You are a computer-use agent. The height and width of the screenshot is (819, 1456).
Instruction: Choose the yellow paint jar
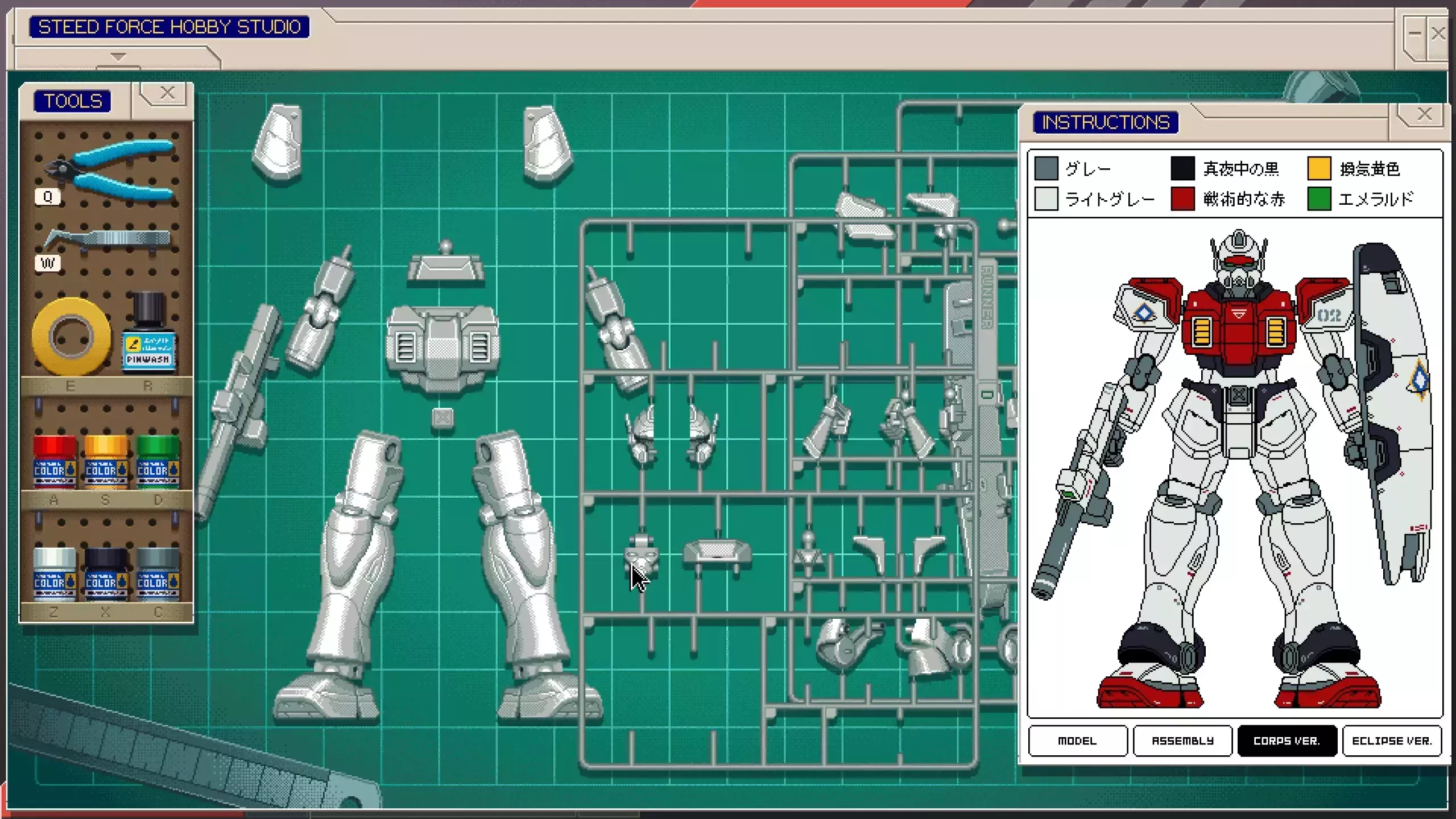point(106,462)
